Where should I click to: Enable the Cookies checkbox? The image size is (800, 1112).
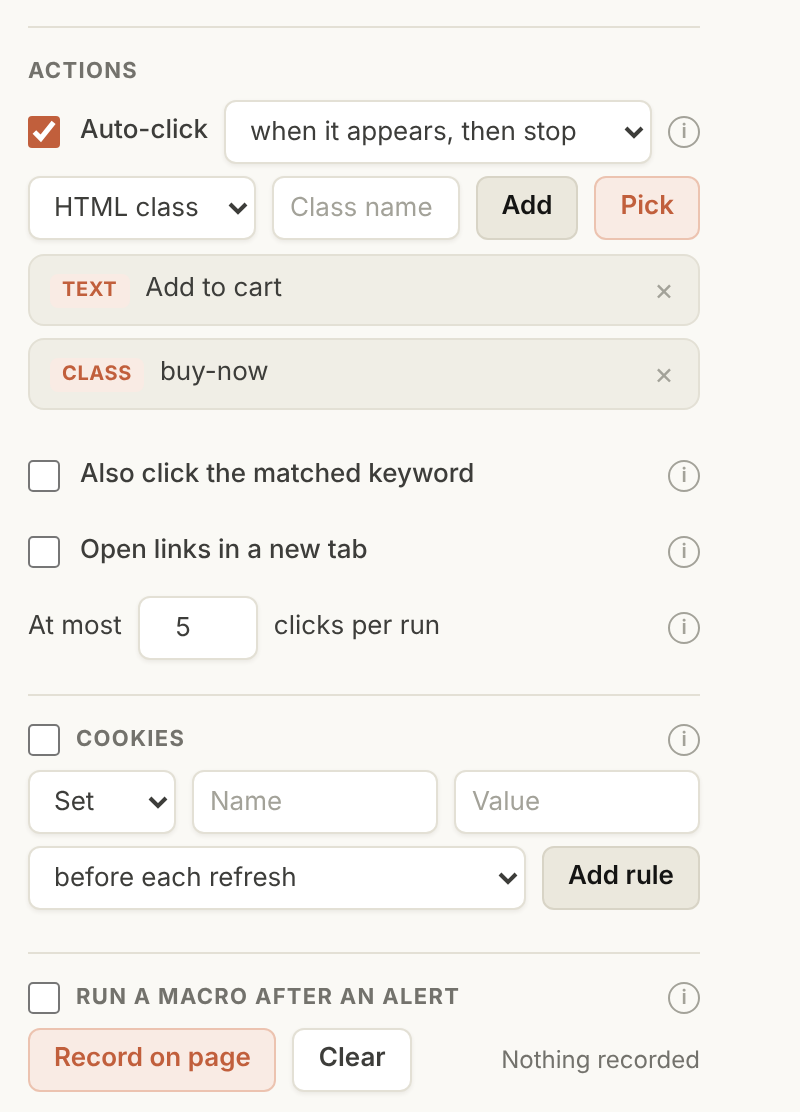click(x=44, y=740)
